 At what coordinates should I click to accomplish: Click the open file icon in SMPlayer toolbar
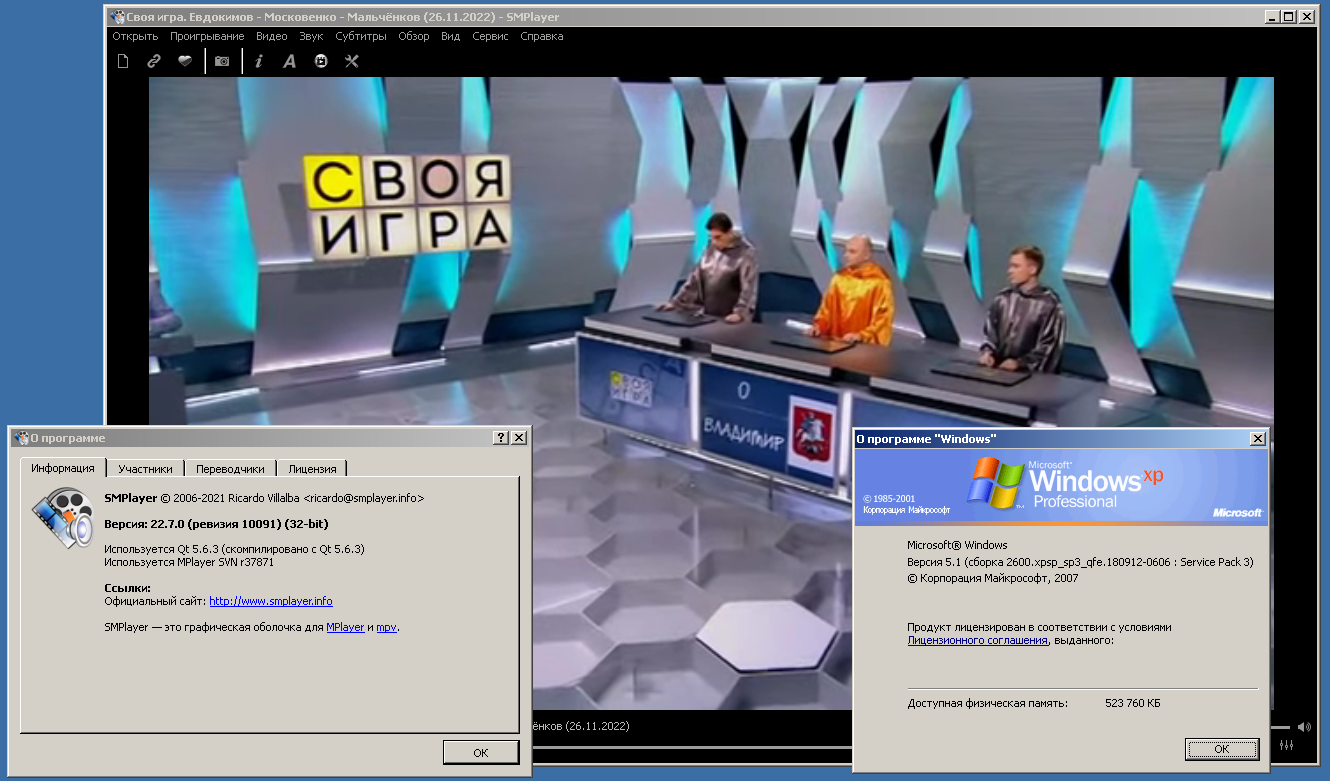[x=123, y=61]
